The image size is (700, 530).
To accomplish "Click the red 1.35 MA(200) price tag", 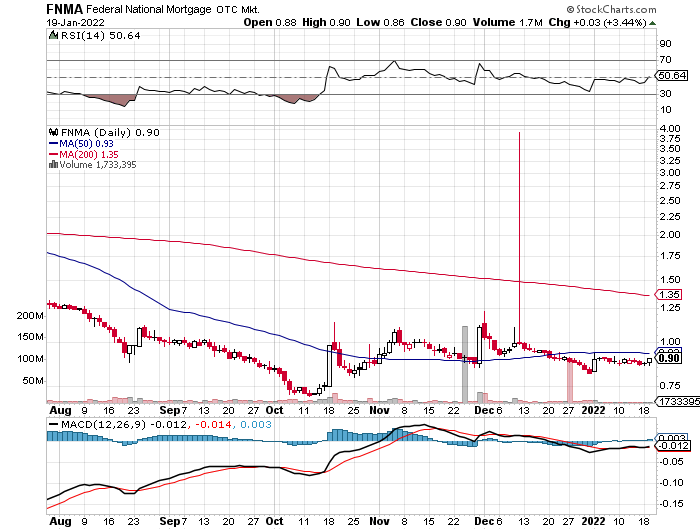I will [668, 294].
